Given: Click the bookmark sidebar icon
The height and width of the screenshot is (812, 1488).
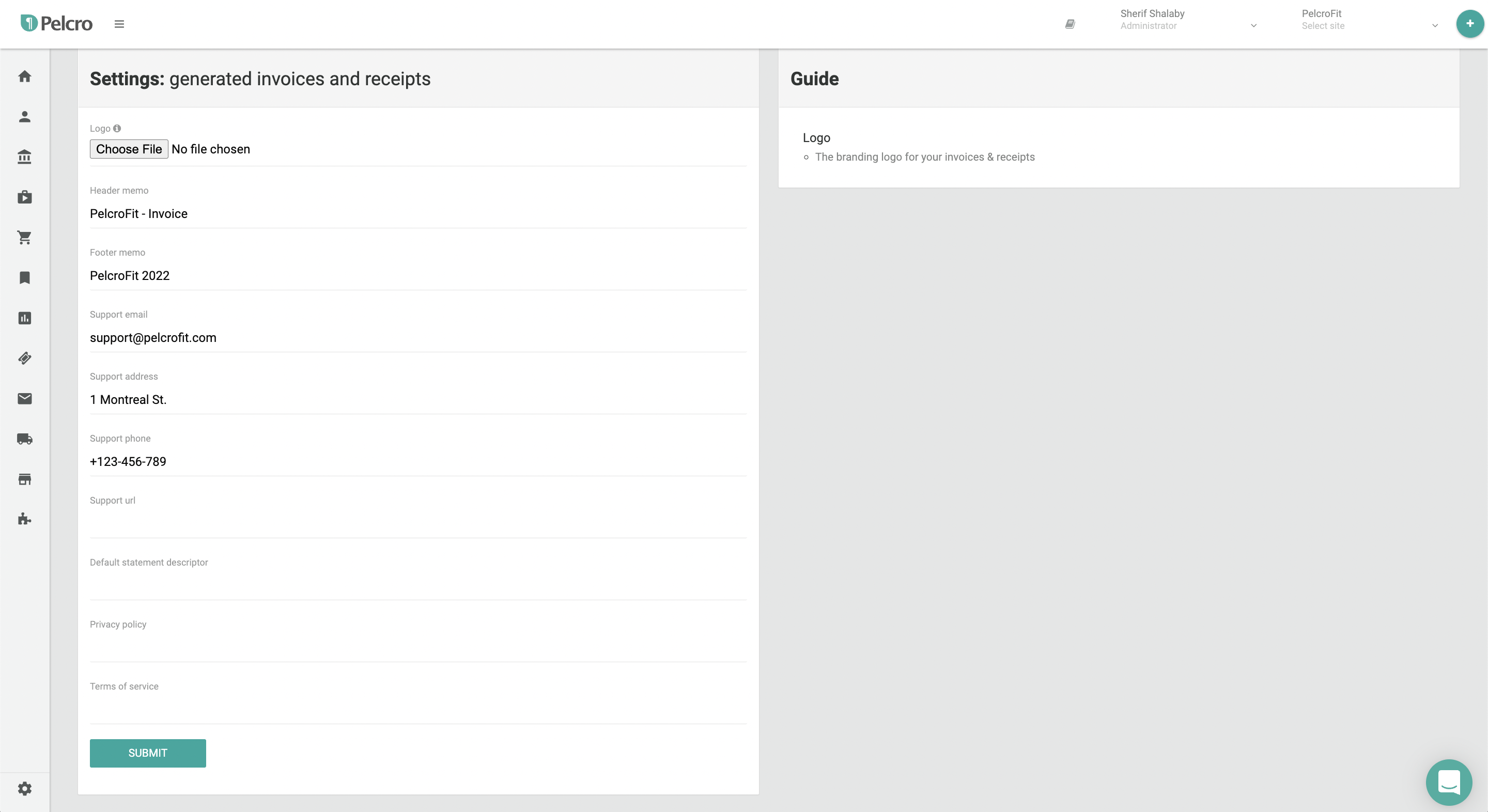Looking at the screenshot, I should point(24,278).
